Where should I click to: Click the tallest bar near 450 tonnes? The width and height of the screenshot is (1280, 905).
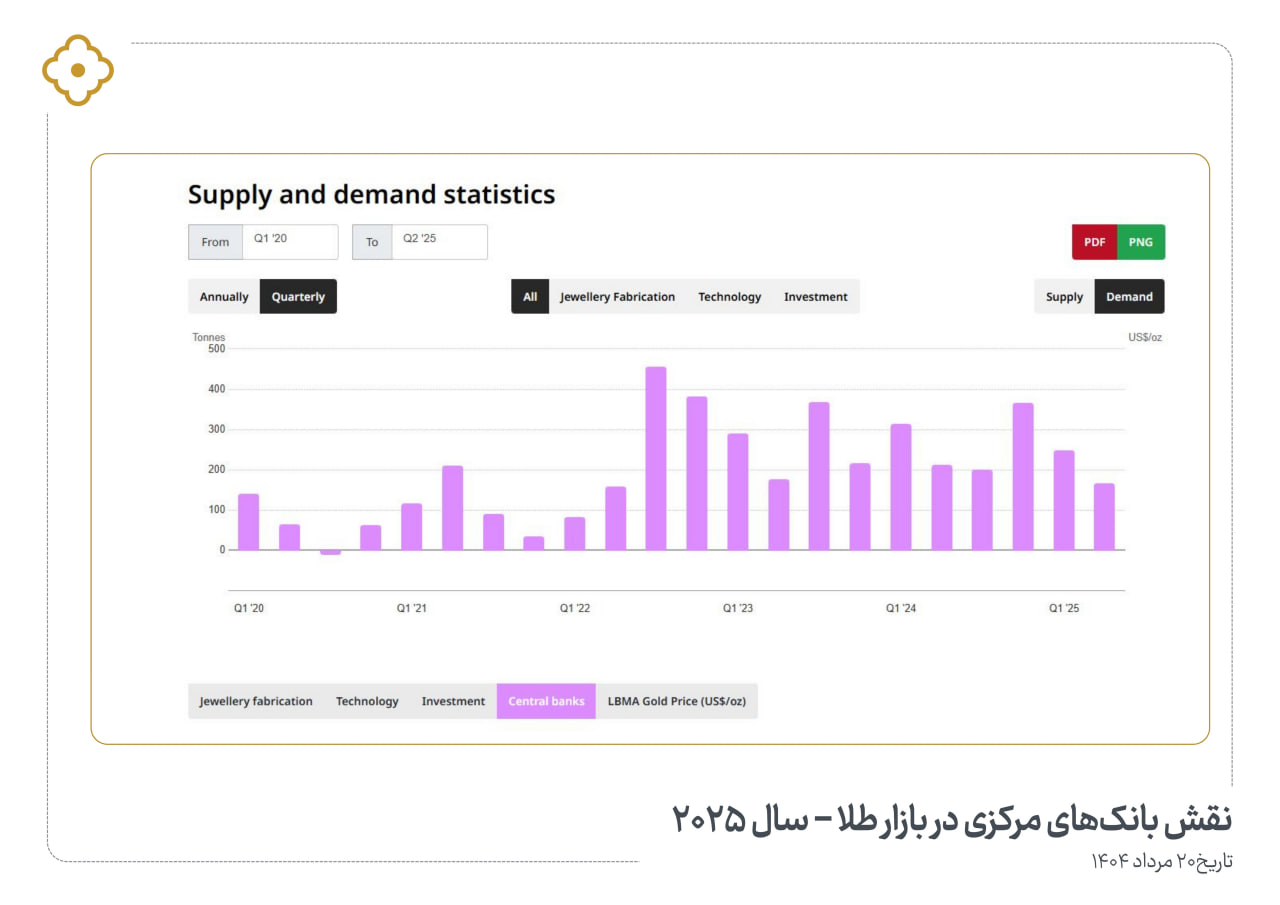[x=656, y=458]
